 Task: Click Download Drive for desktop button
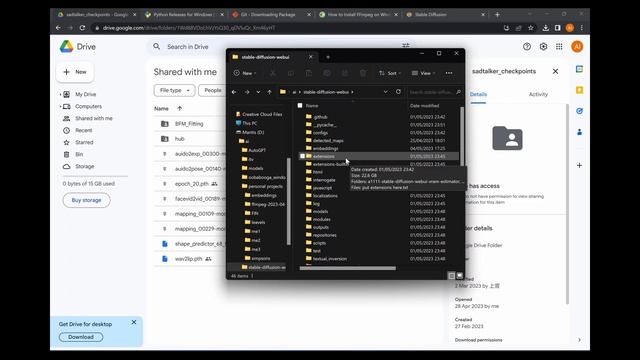point(81,337)
